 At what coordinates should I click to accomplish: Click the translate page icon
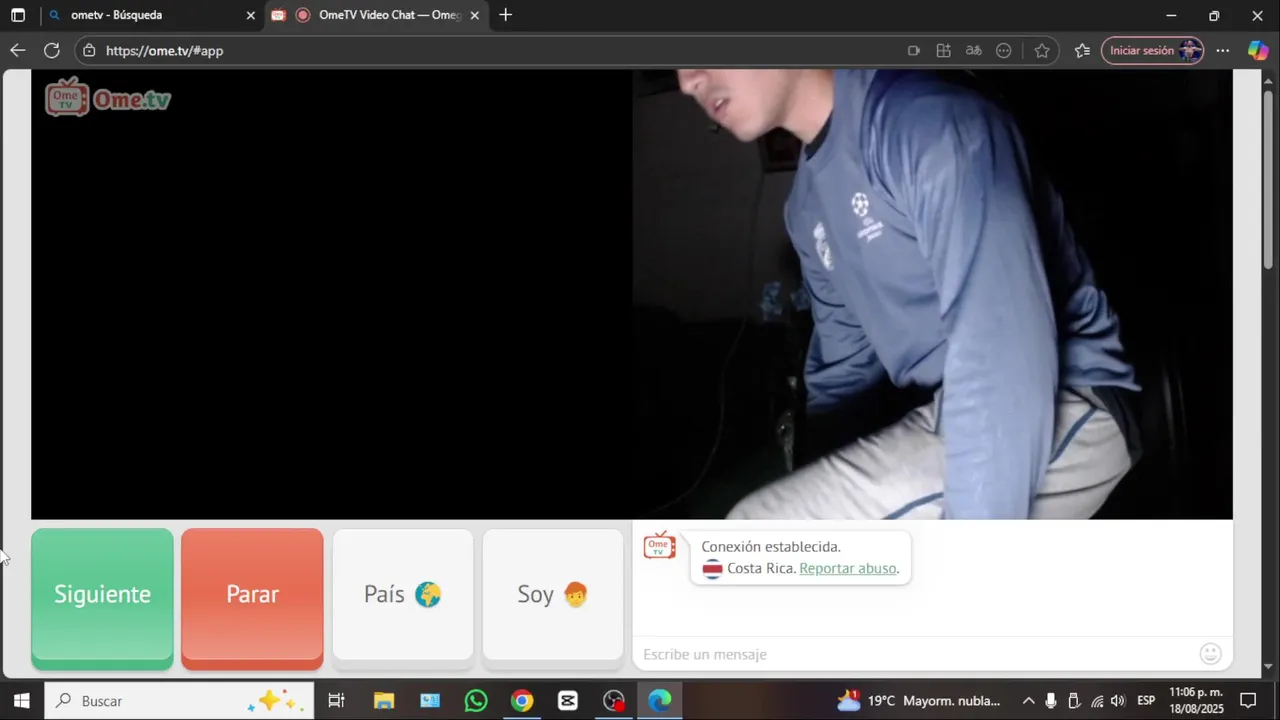click(973, 50)
